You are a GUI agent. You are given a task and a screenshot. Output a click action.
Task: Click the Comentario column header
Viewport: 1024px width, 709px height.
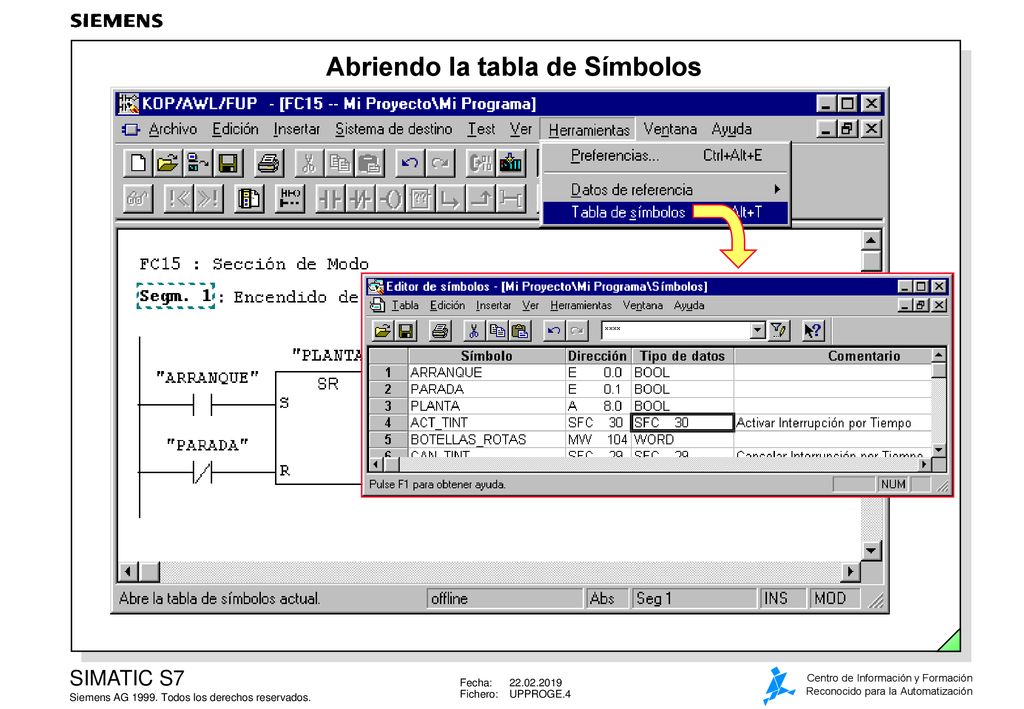(833, 356)
